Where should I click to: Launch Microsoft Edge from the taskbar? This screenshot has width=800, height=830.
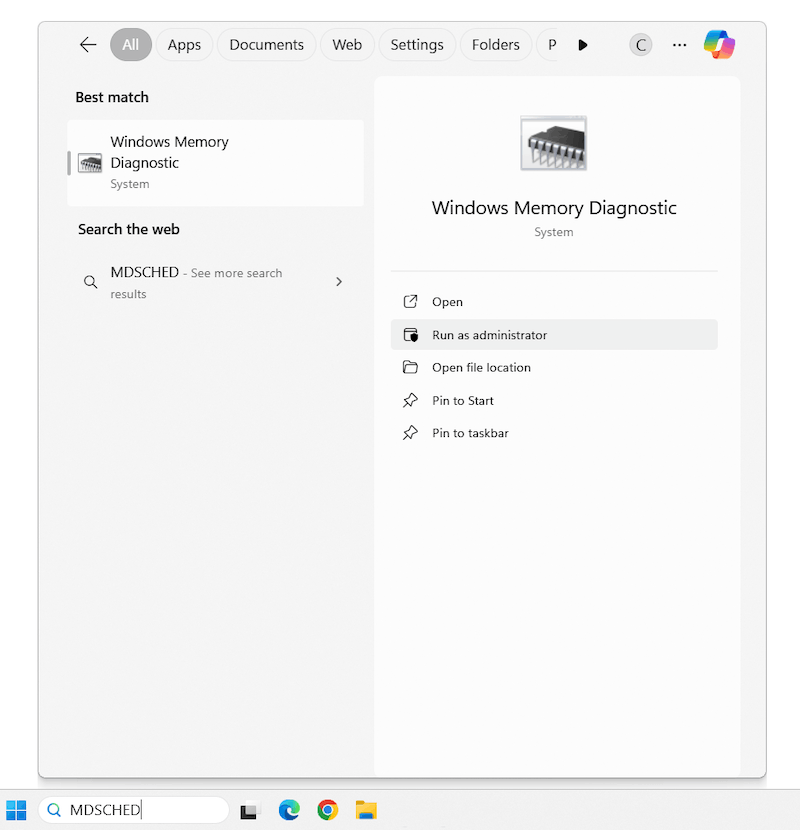tap(289, 810)
